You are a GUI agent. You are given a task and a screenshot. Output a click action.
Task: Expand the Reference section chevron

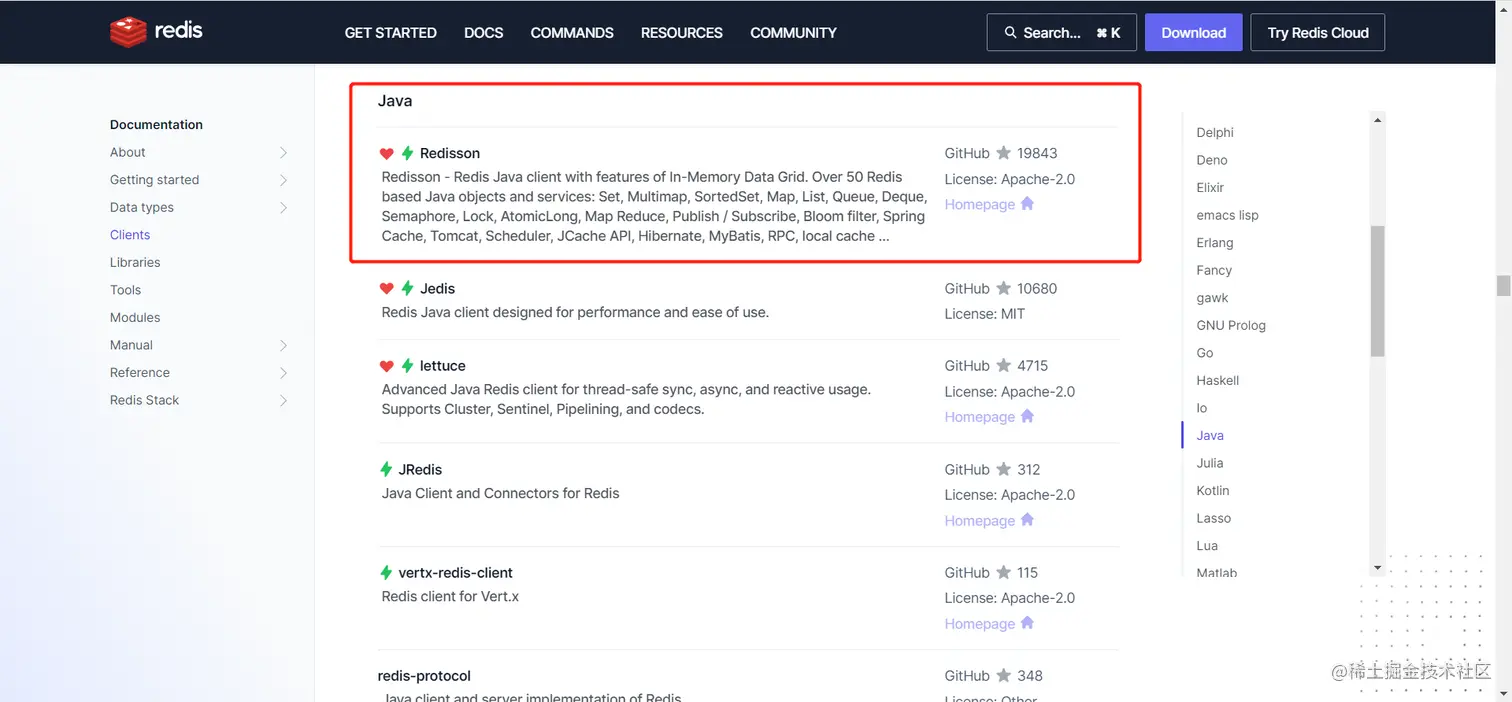click(283, 373)
